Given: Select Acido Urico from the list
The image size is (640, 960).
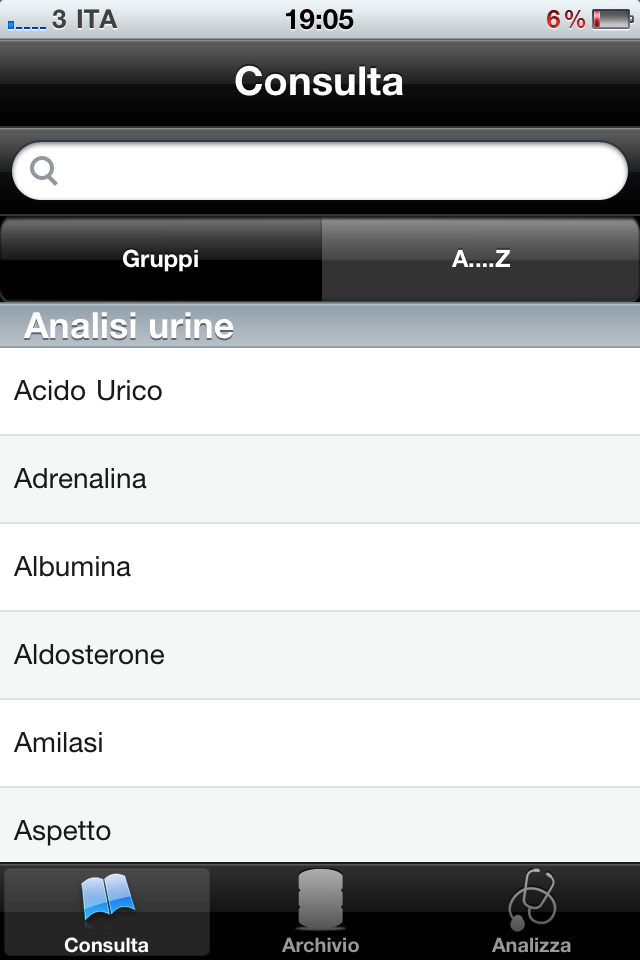Looking at the screenshot, I should tap(320, 391).
